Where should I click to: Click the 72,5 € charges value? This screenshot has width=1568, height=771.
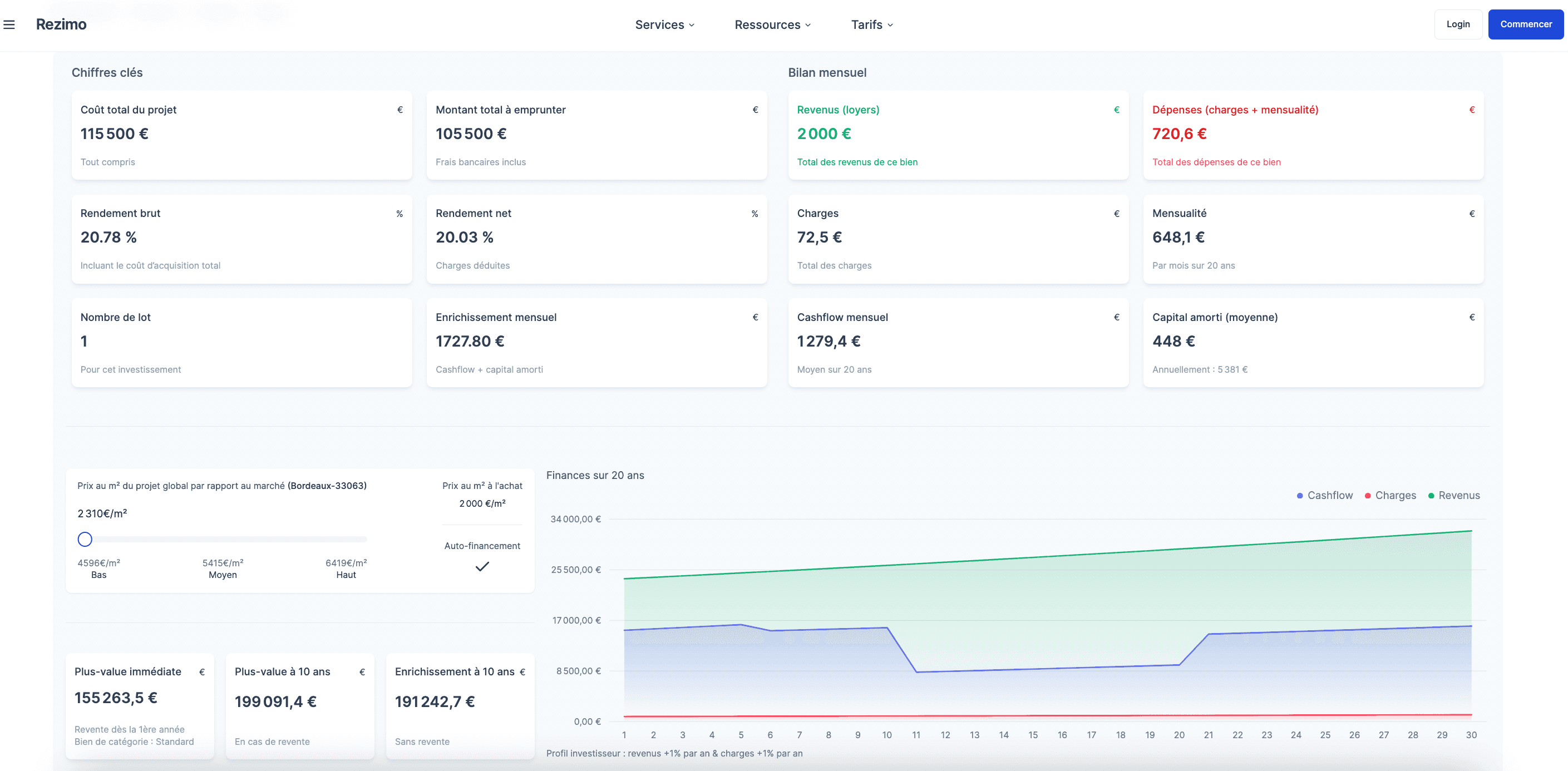point(819,238)
